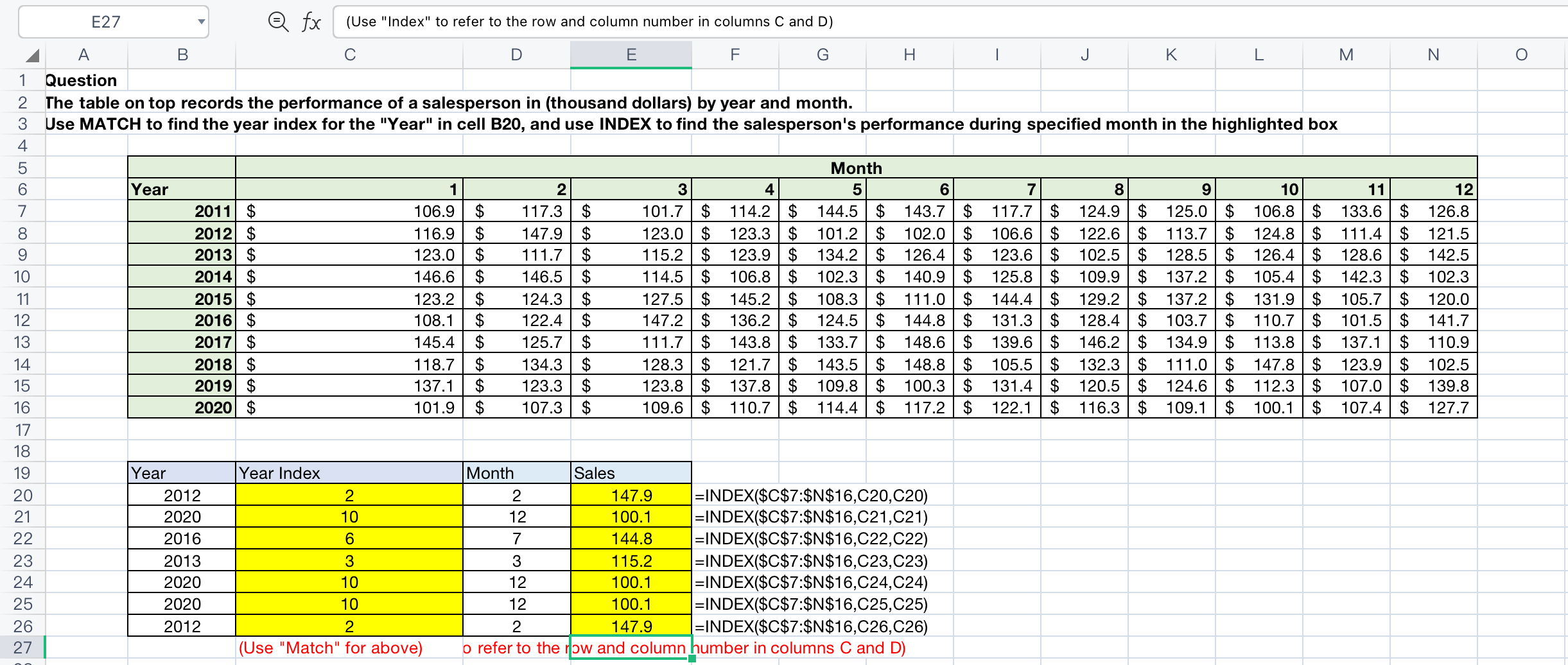This screenshot has height=665, width=1568.
Task: Select column O header
Action: (1521, 55)
